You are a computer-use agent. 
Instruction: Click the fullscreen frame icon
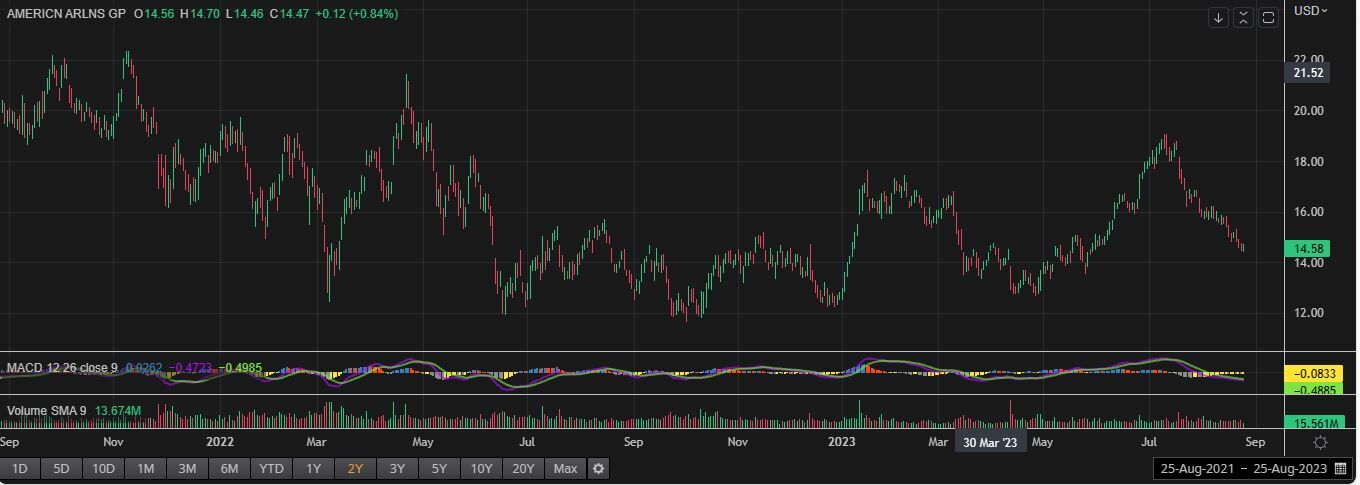(1268, 18)
